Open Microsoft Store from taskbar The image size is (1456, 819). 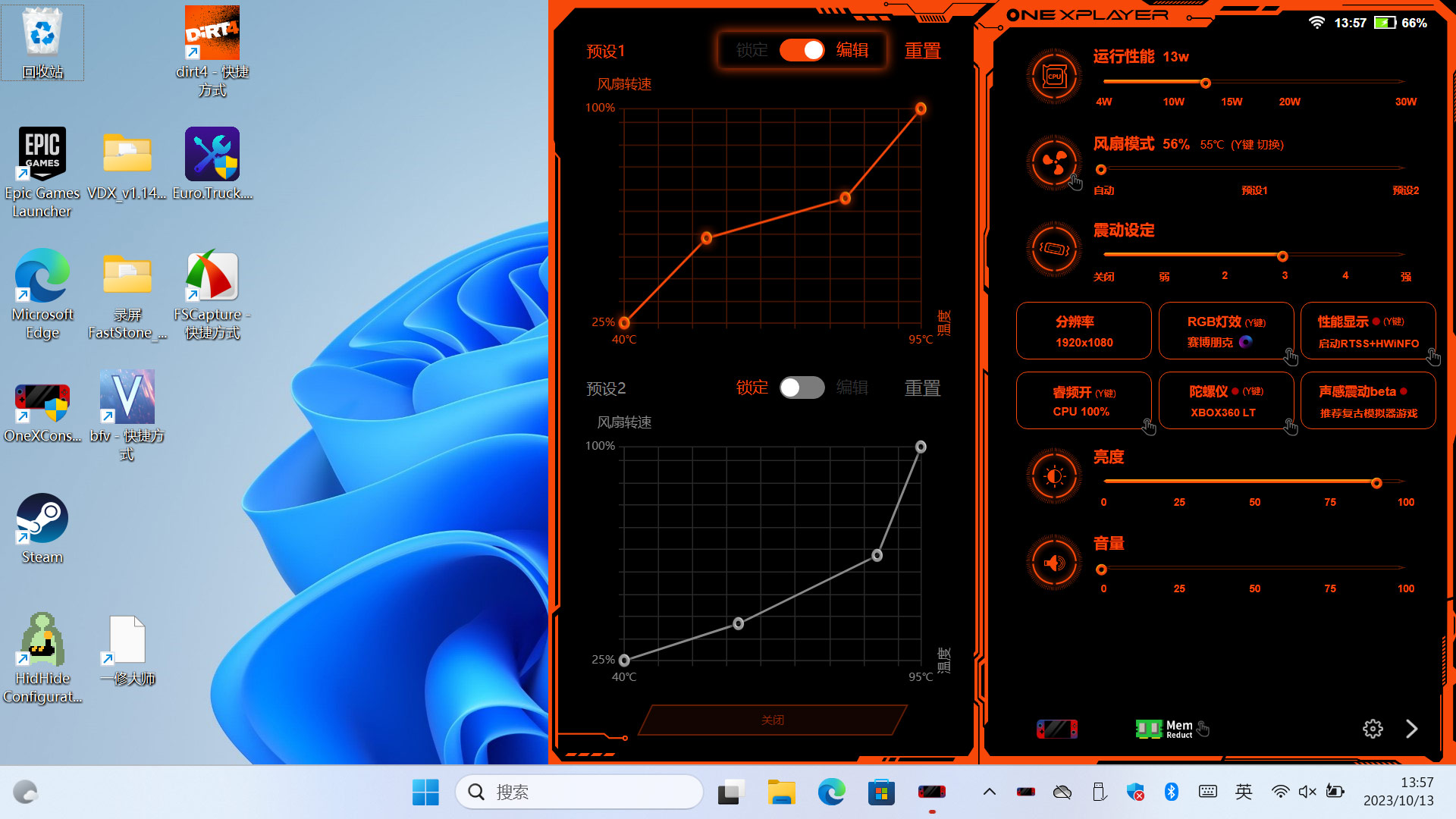881,792
